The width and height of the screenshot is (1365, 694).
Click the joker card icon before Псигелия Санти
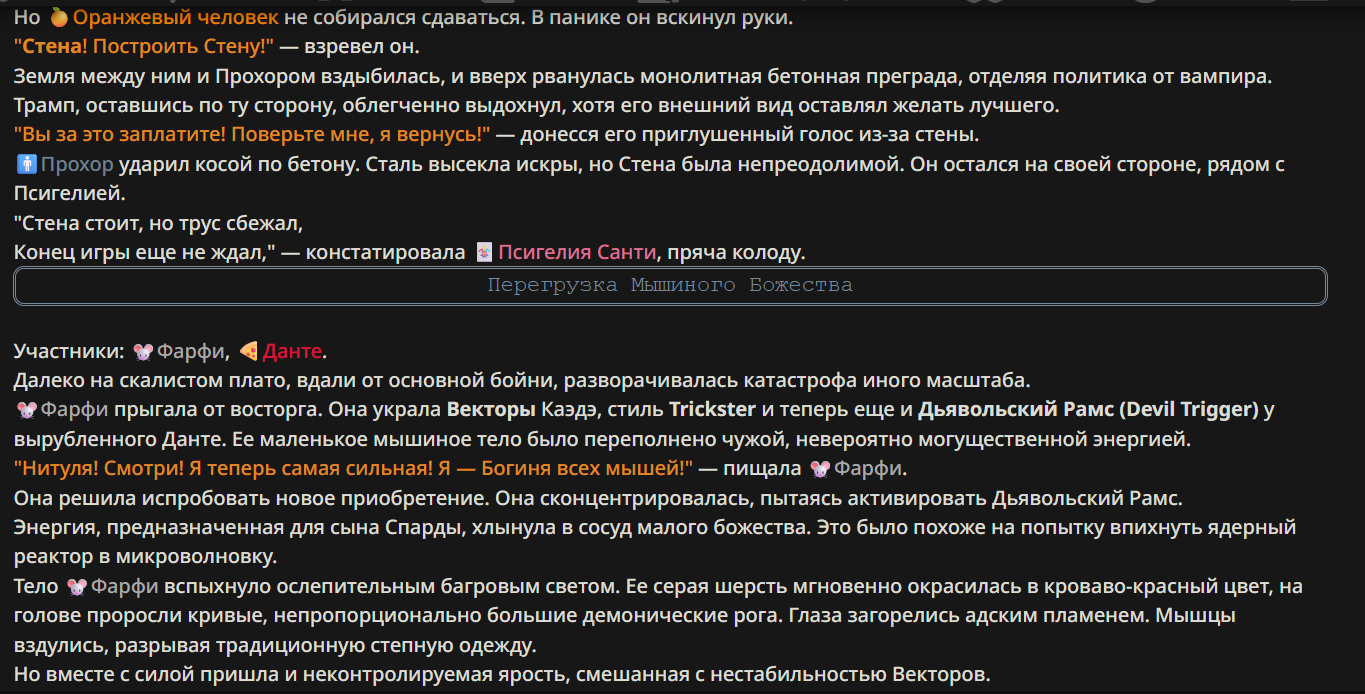pyautogui.click(x=484, y=252)
